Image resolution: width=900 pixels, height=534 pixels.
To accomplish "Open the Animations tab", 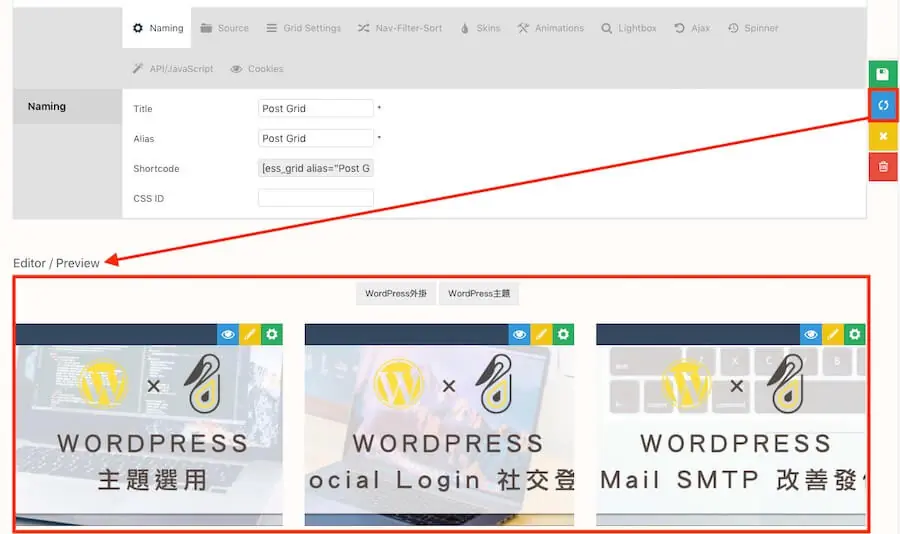I will pos(550,28).
